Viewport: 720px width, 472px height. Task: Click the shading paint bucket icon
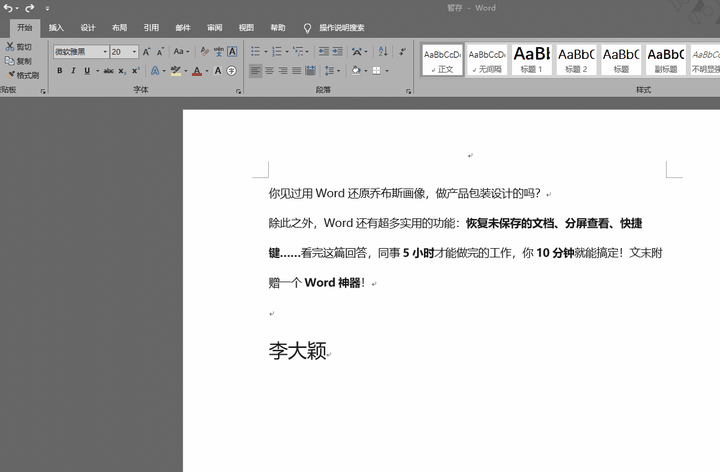pyautogui.click(x=356, y=71)
